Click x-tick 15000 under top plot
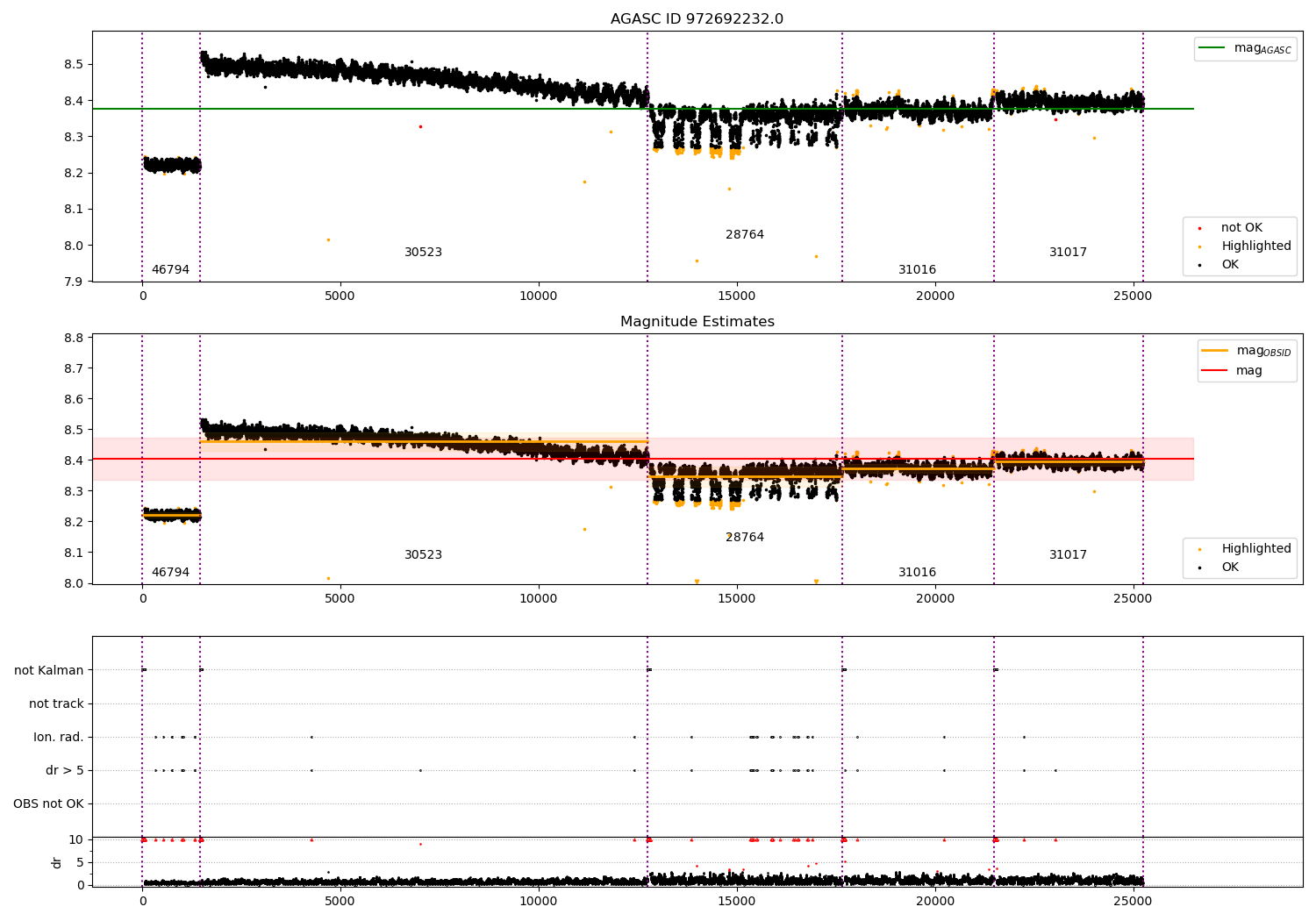Viewport: 1316px width, 921px height. (736, 296)
